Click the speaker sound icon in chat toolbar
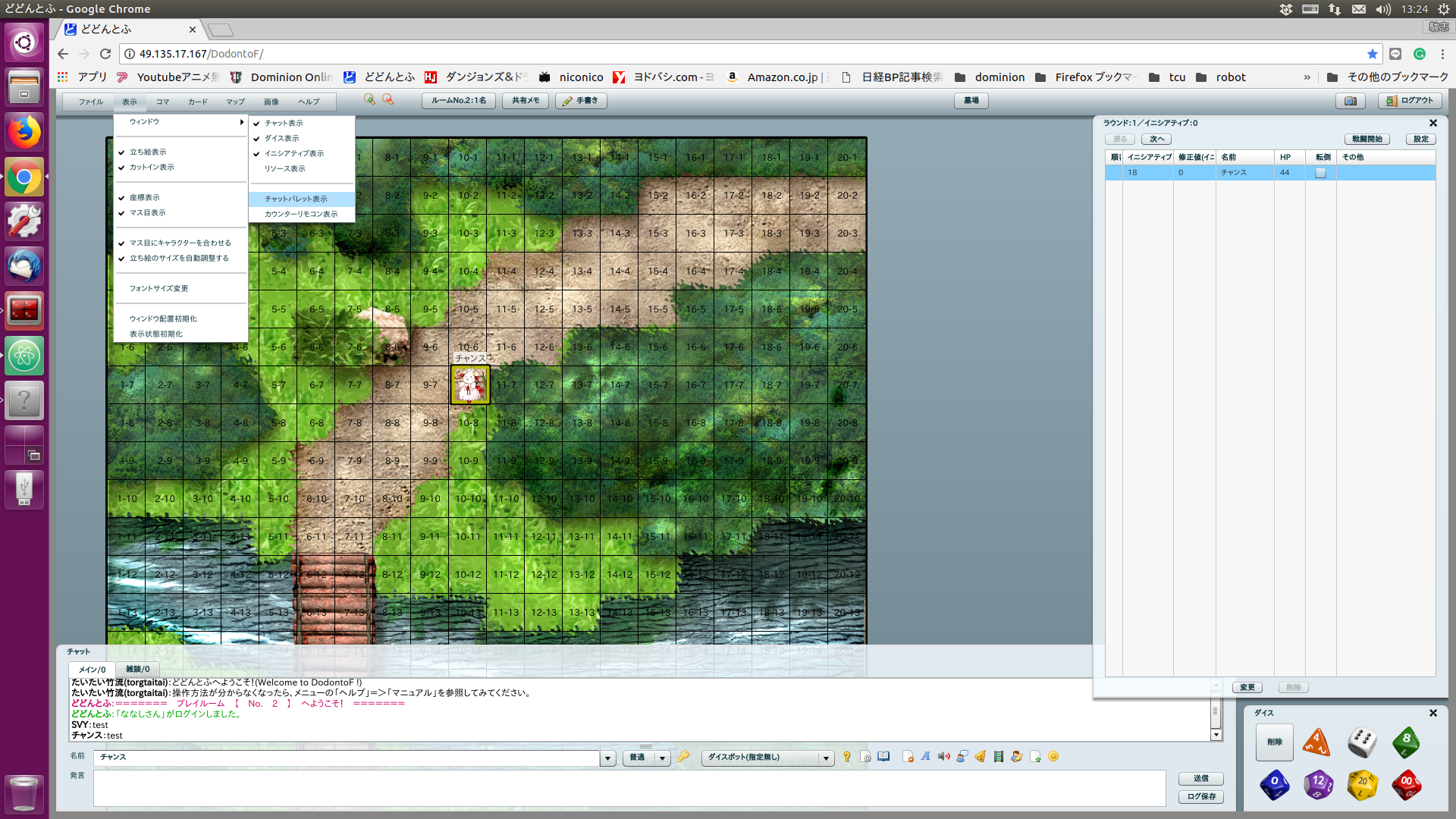The image size is (1456, 819). (943, 757)
